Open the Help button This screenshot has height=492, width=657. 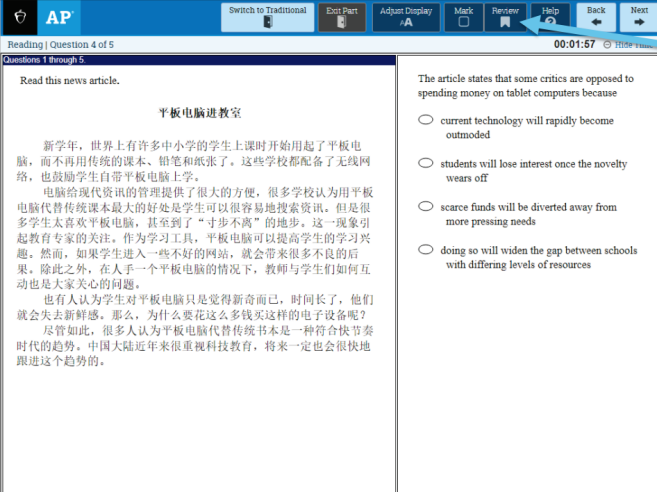550,17
